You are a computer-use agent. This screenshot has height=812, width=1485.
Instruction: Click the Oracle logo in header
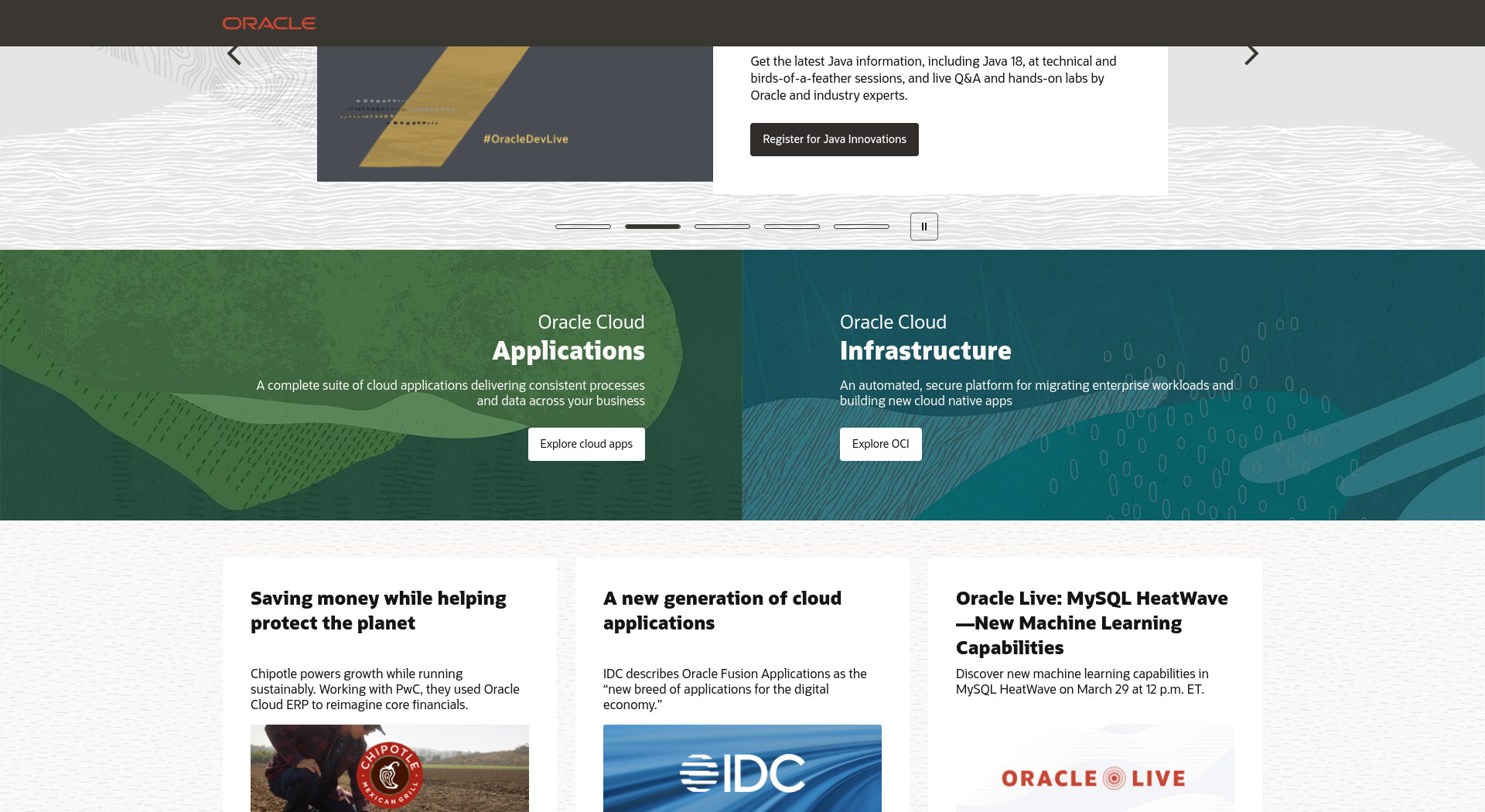[269, 23]
